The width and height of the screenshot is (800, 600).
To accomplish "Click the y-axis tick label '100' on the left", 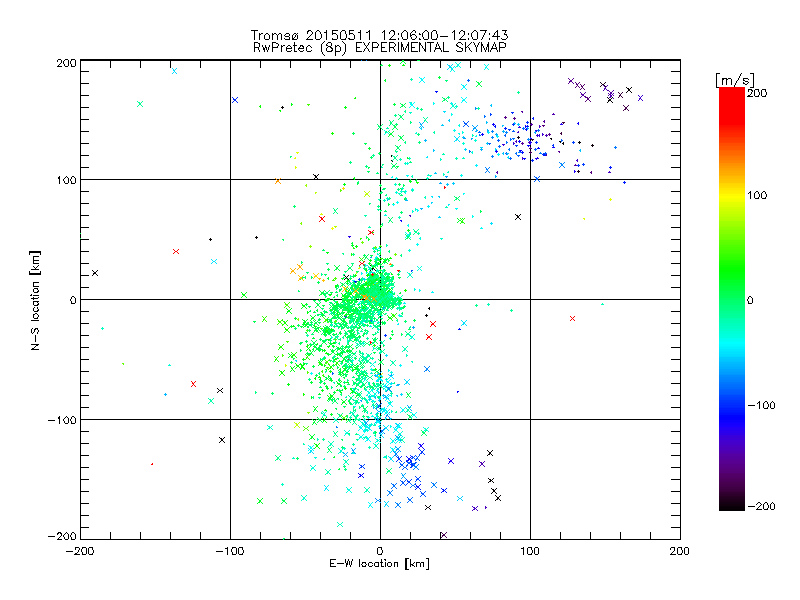I will [x=66, y=180].
